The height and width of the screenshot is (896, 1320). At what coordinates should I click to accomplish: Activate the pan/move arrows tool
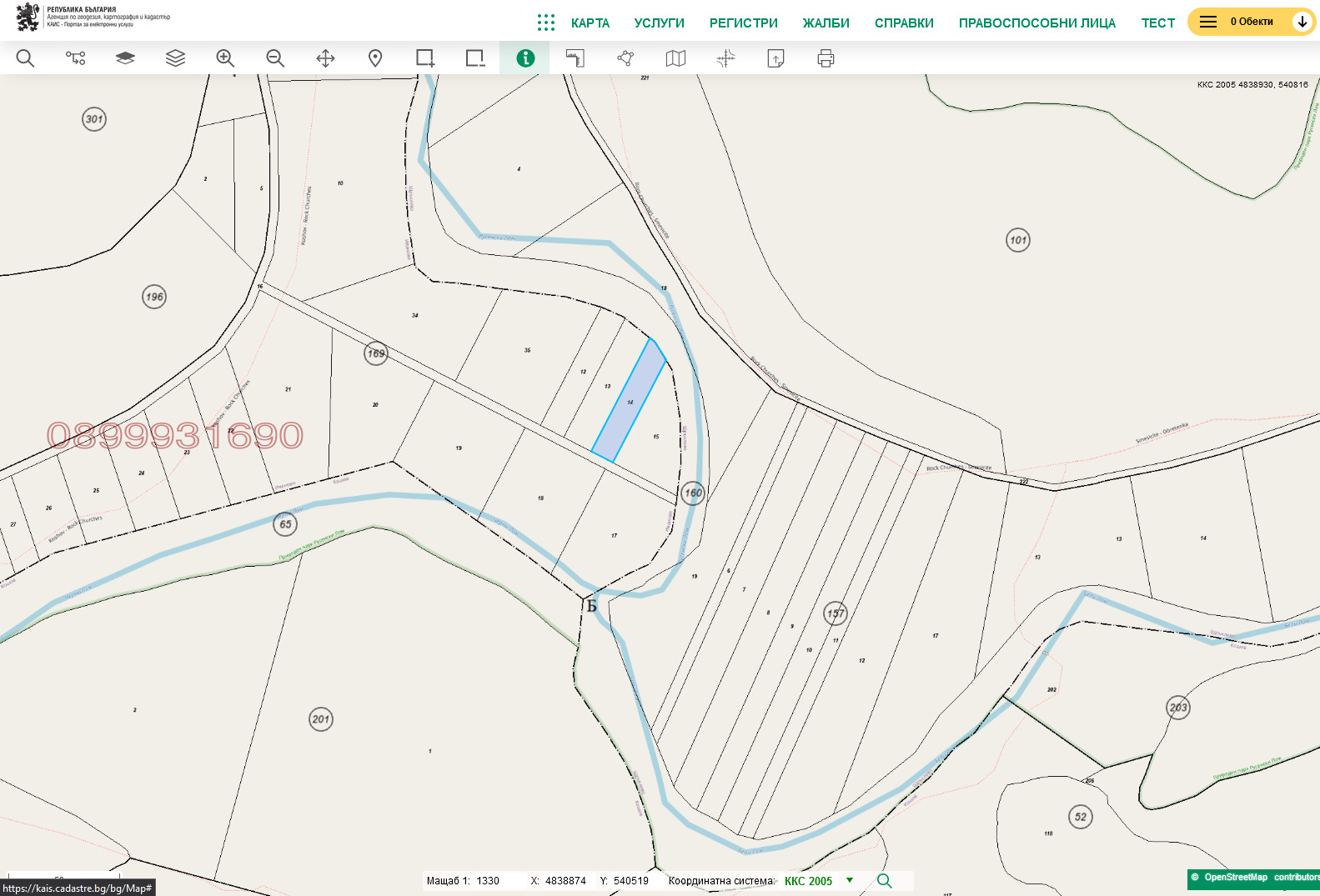pos(325,58)
